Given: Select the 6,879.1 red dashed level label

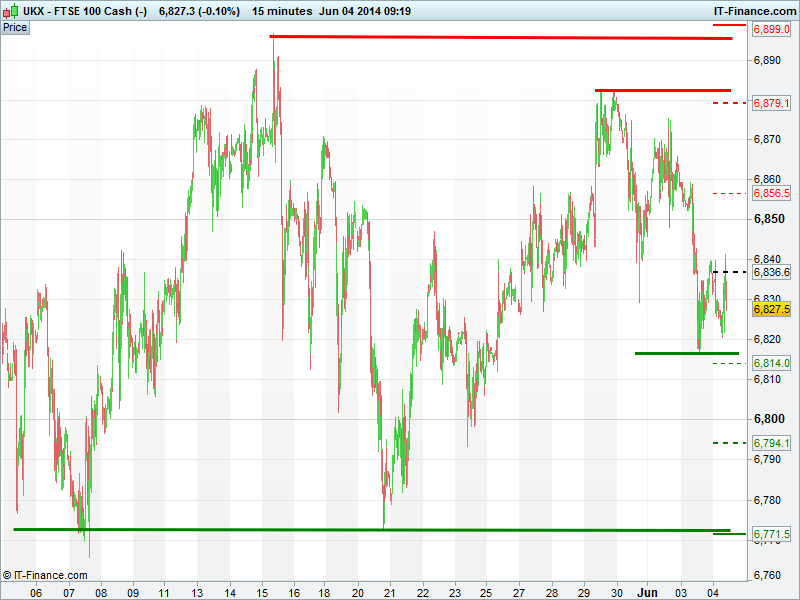Looking at the screenshot, I should [771, 103].
